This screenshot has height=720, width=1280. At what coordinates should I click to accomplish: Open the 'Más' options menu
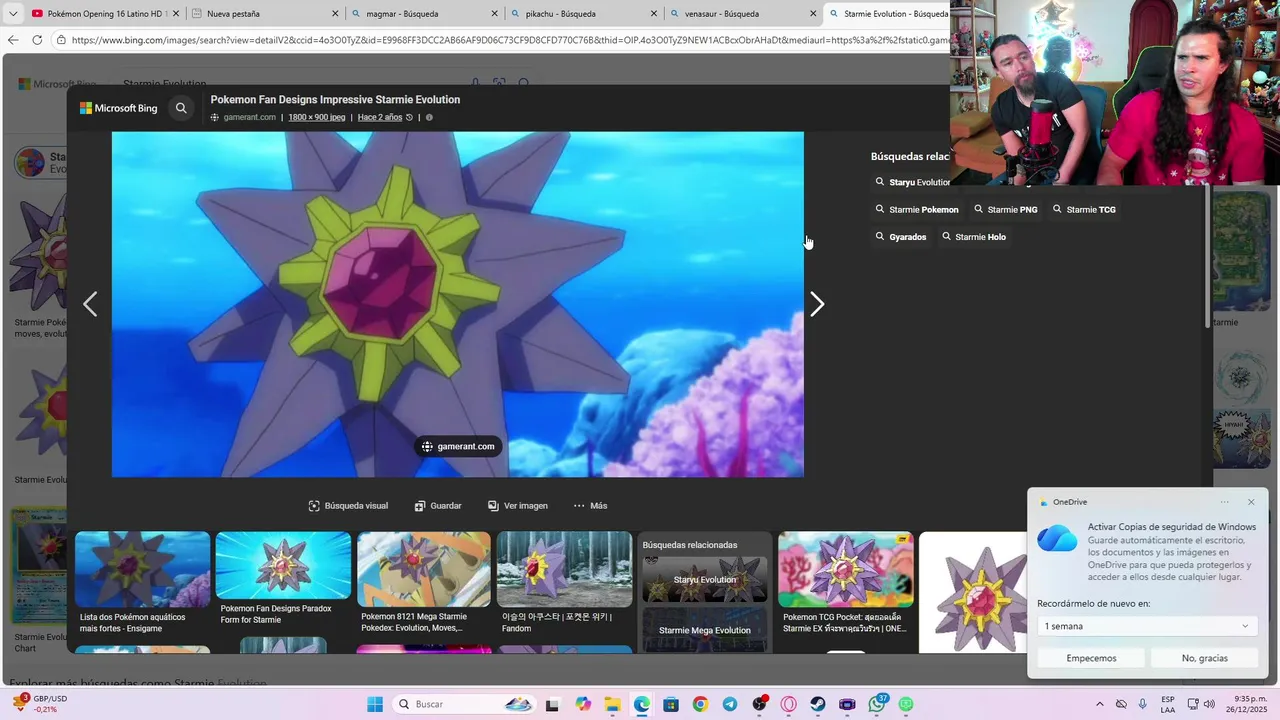click(590, 506)
